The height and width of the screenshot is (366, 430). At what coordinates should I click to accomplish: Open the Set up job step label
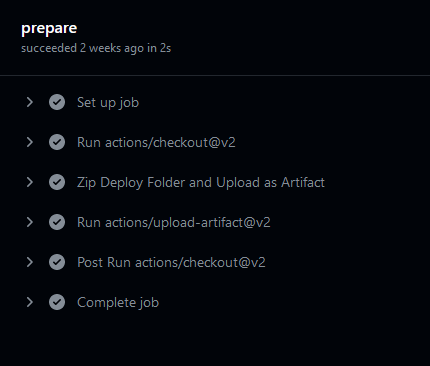(x=108, y=103)
